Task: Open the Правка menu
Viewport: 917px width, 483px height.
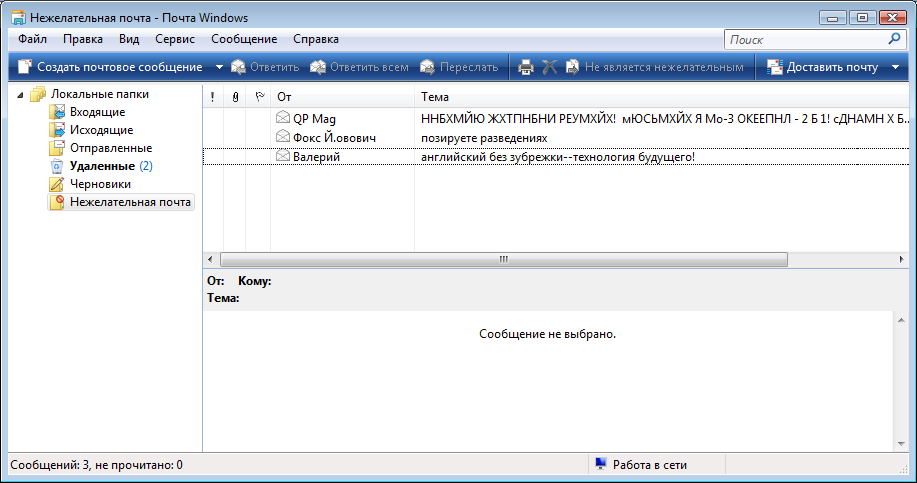Action: click(82, 39)
